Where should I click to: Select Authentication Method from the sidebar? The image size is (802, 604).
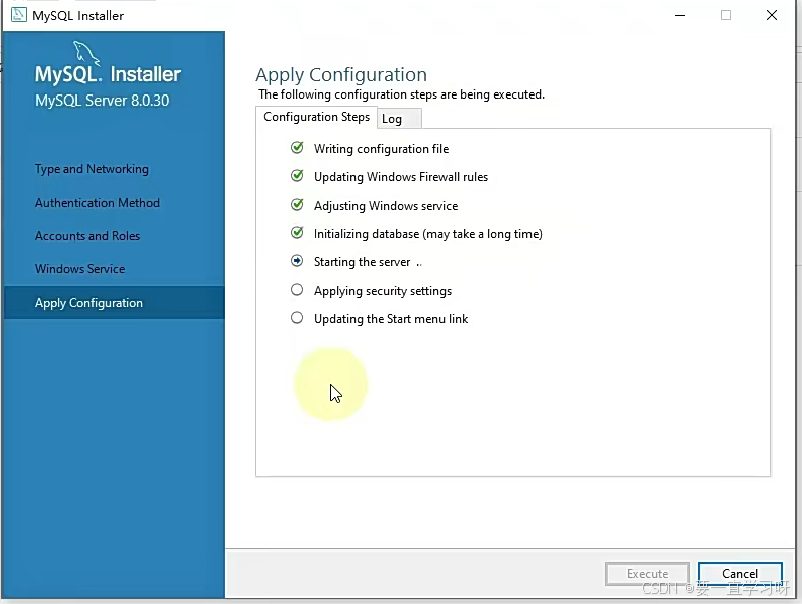[97, 202]
